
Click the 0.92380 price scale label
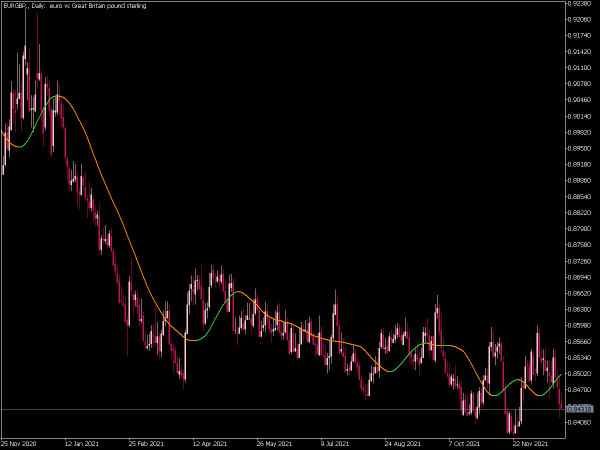[580, 3]
